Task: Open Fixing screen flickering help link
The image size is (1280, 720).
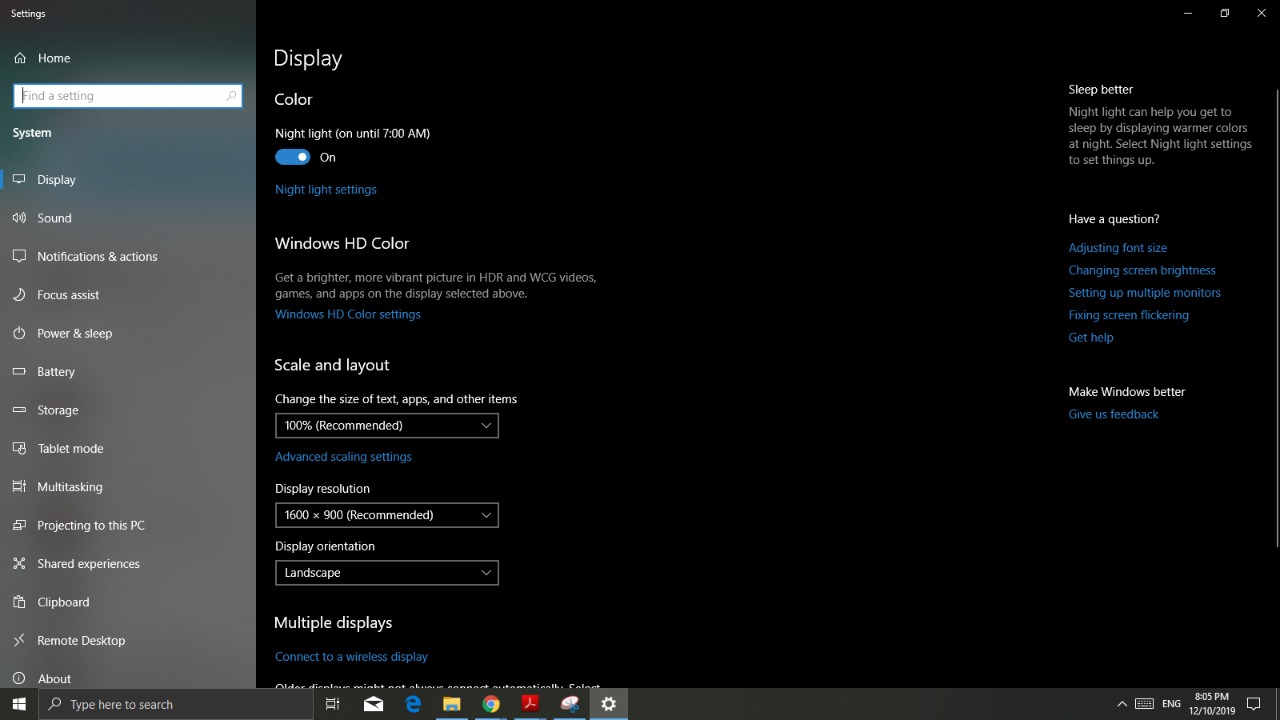Action: (1128, 315)
